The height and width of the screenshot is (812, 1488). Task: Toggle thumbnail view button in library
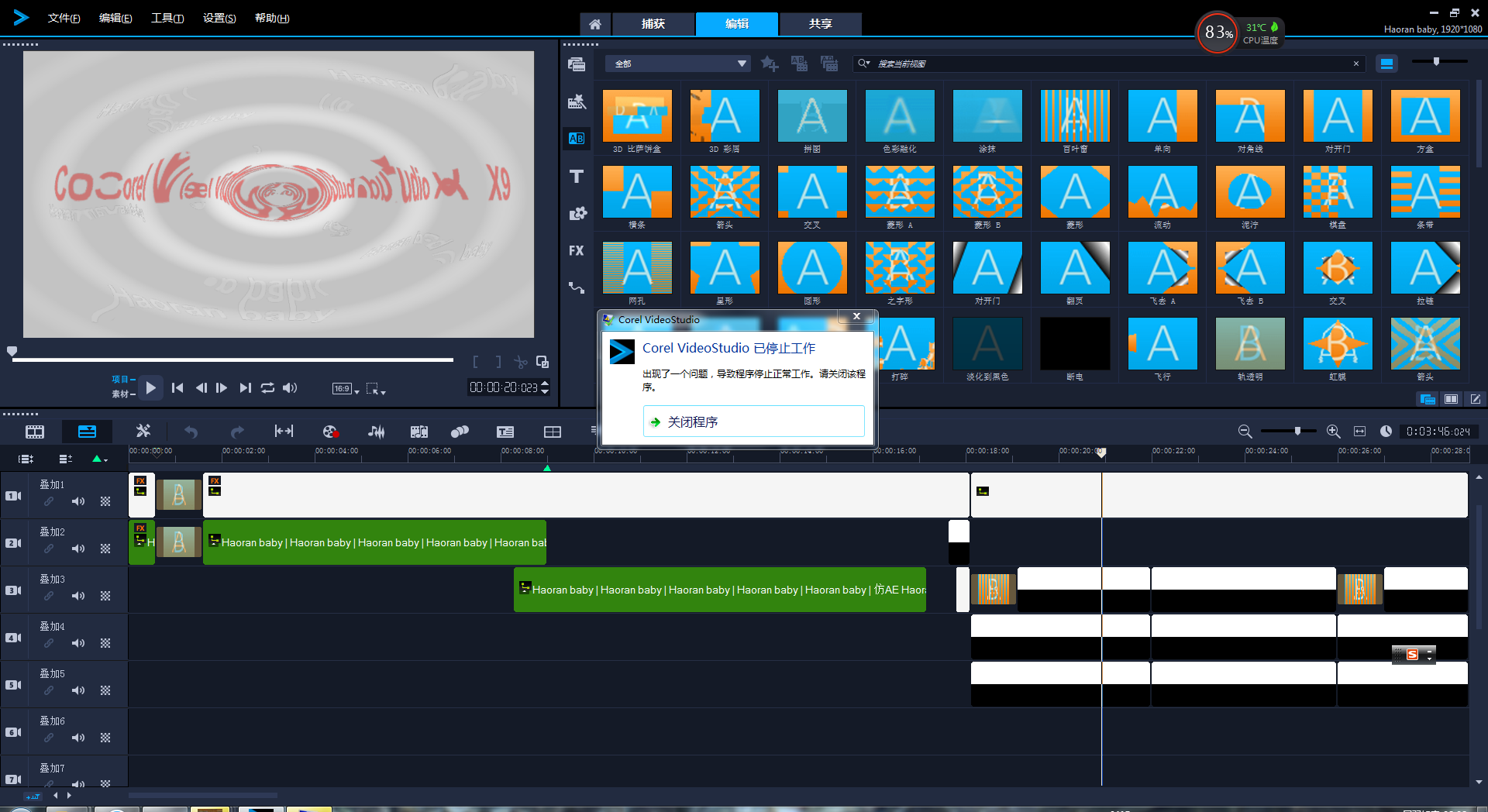coord(1386,64)
